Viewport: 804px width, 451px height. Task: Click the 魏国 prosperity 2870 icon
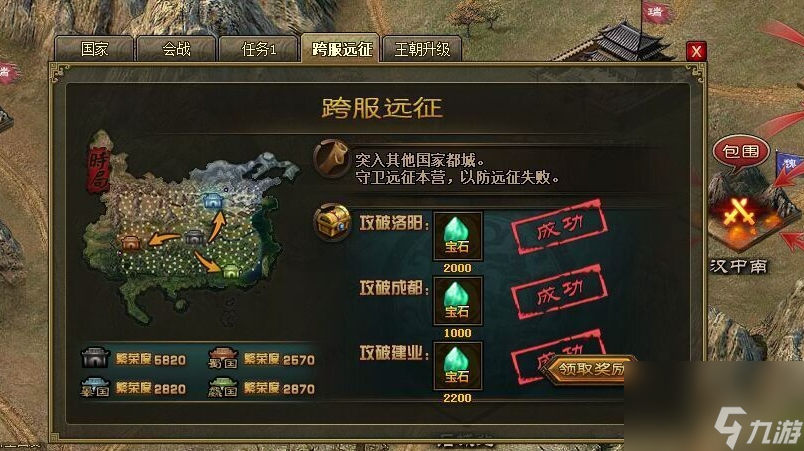[x=223, y=388]
